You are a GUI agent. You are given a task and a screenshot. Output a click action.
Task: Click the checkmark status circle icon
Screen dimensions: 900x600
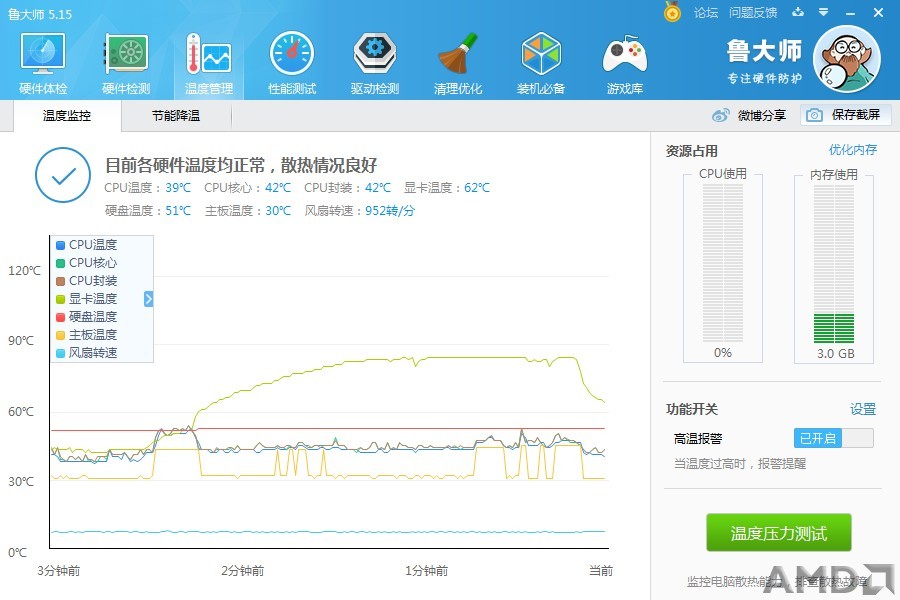(x=63, y=175)
